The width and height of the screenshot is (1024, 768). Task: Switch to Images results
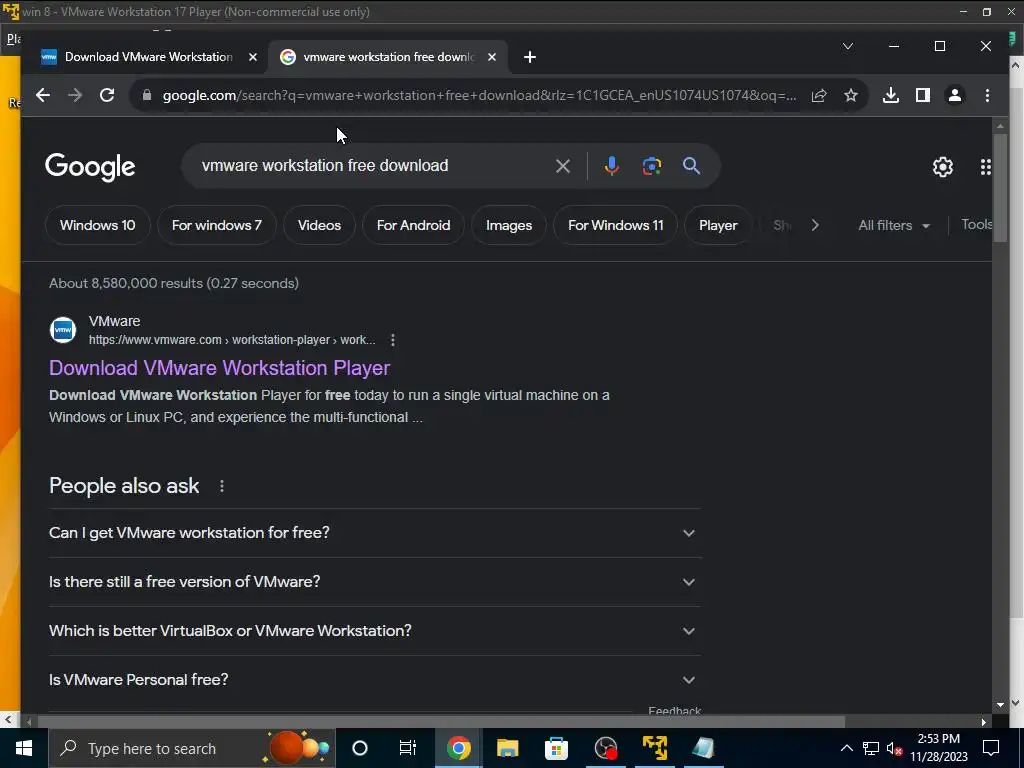tap(509, 225)
